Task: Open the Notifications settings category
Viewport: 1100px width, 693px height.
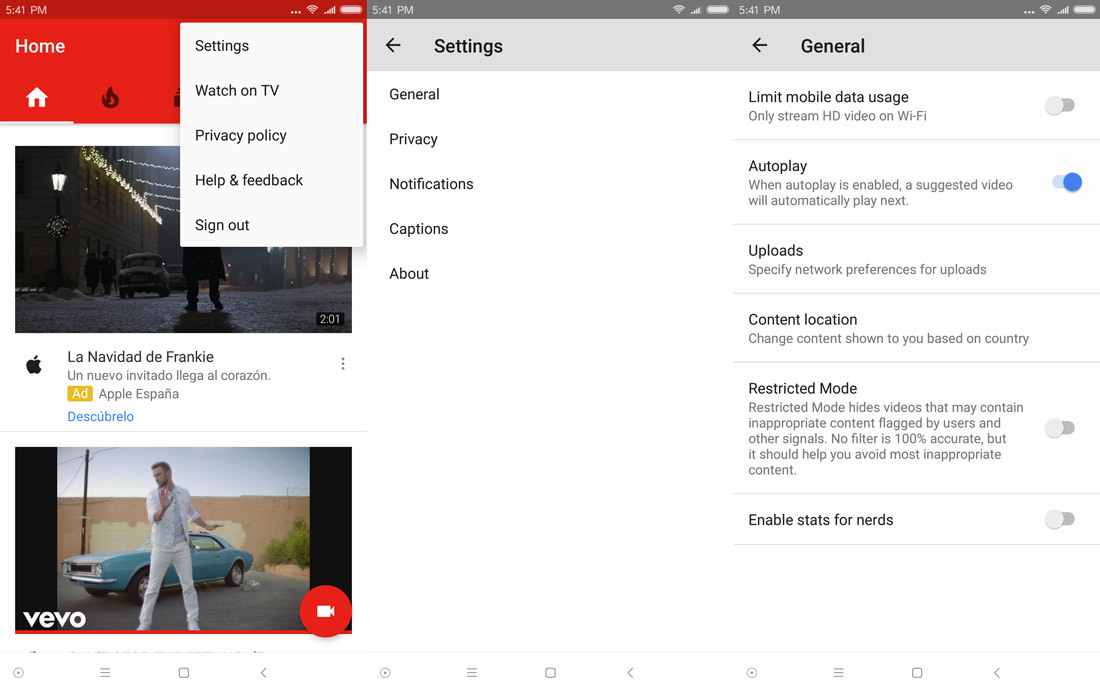Action: pos(431,184)
